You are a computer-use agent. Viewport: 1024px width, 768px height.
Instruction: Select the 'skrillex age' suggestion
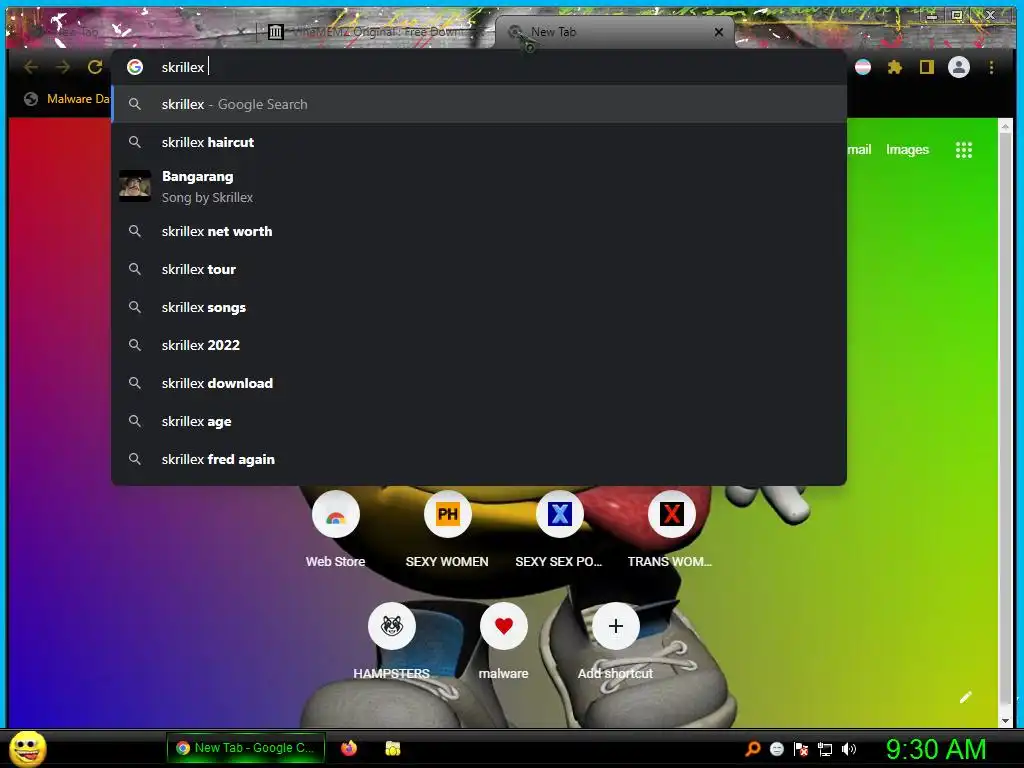coord(479,421)
